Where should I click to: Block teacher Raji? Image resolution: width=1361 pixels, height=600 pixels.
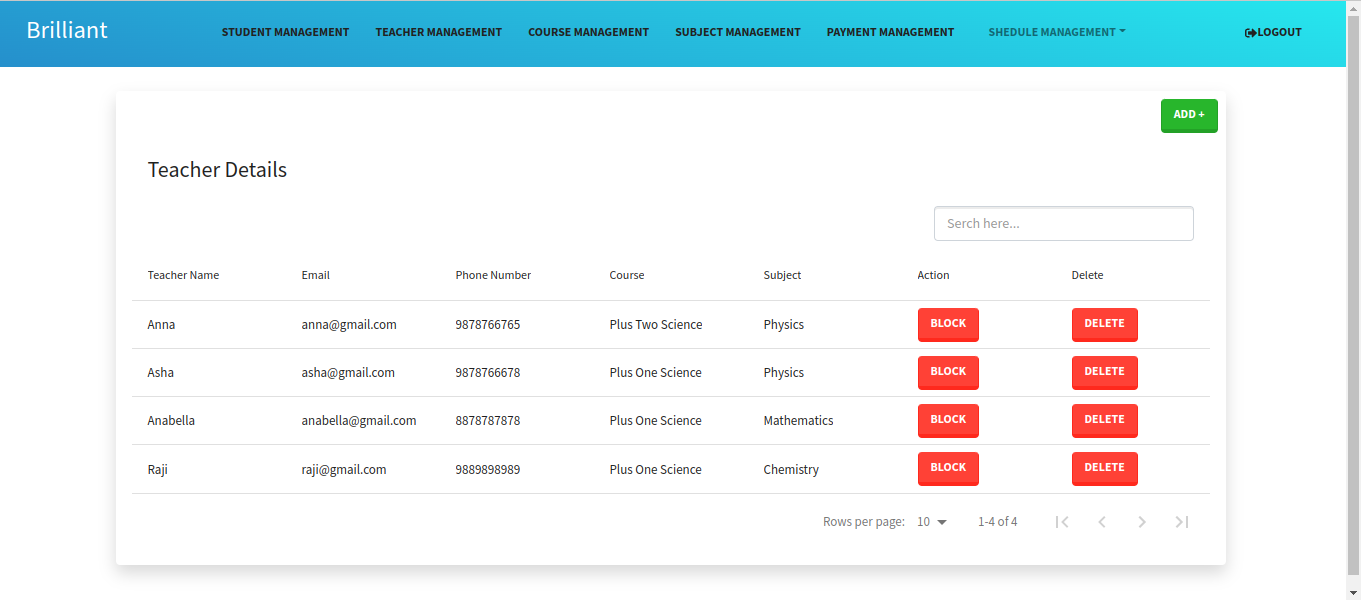coord(948,468)
